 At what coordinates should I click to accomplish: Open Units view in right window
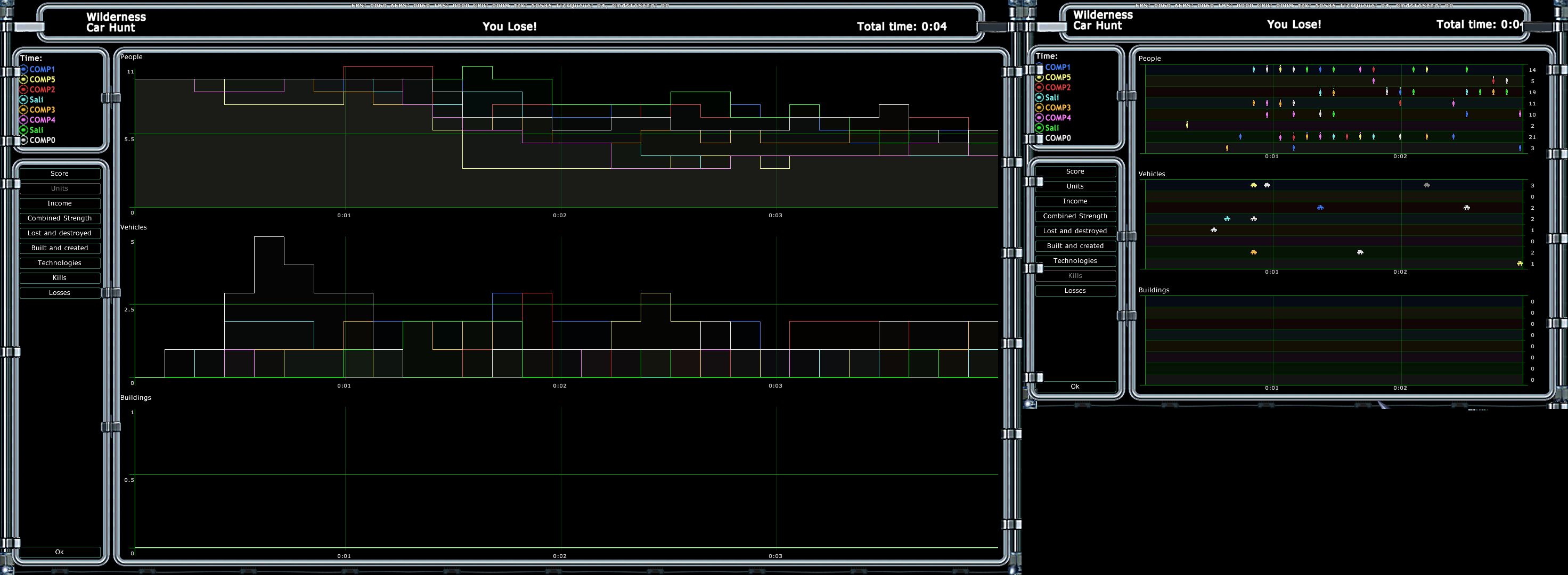[1075, 186]
